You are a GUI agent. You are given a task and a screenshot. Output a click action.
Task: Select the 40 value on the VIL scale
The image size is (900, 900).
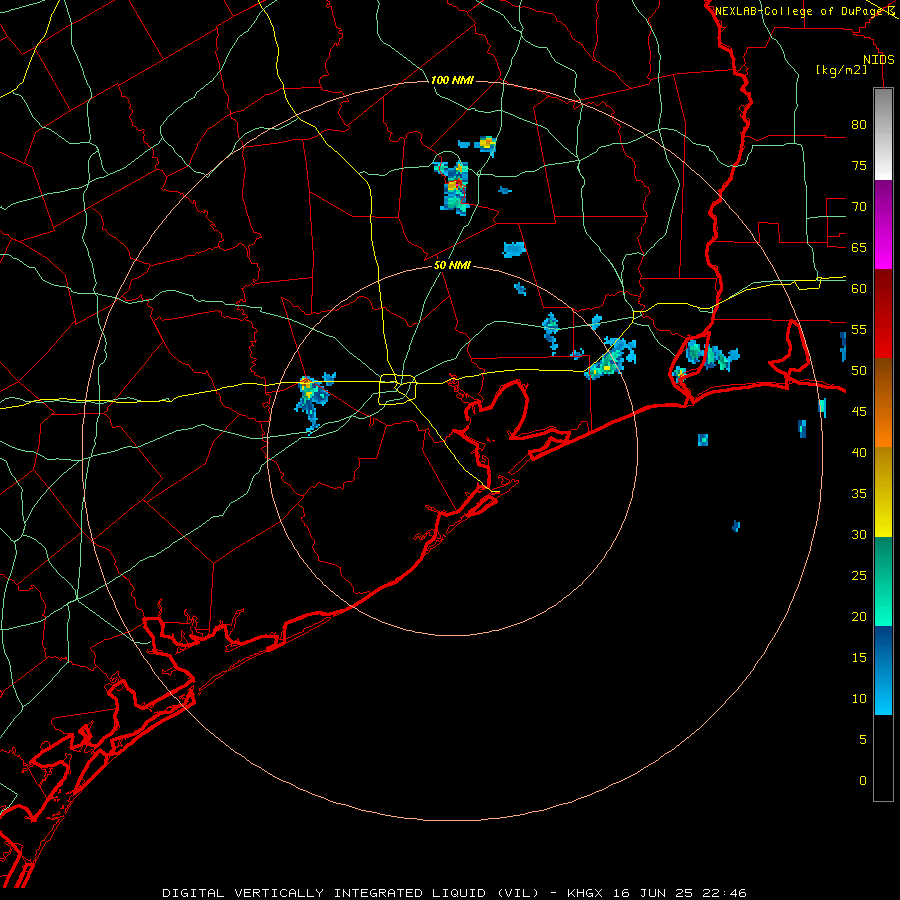click(859, 453)
